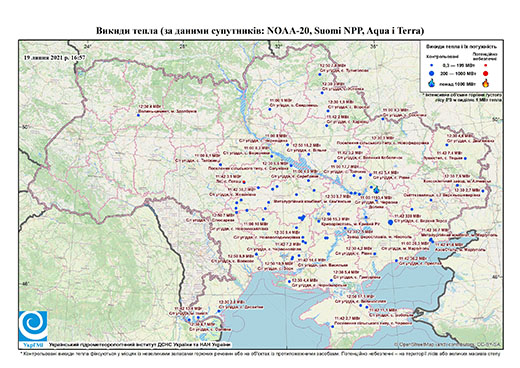
Task: Click the large blue 328 MW marker
Action: [x=390, y=222]
